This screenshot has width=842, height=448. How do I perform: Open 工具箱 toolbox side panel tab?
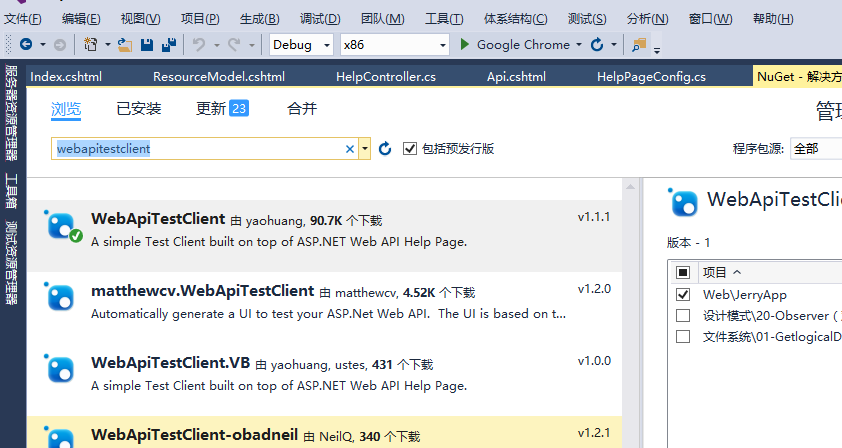[x=12, y=191]
